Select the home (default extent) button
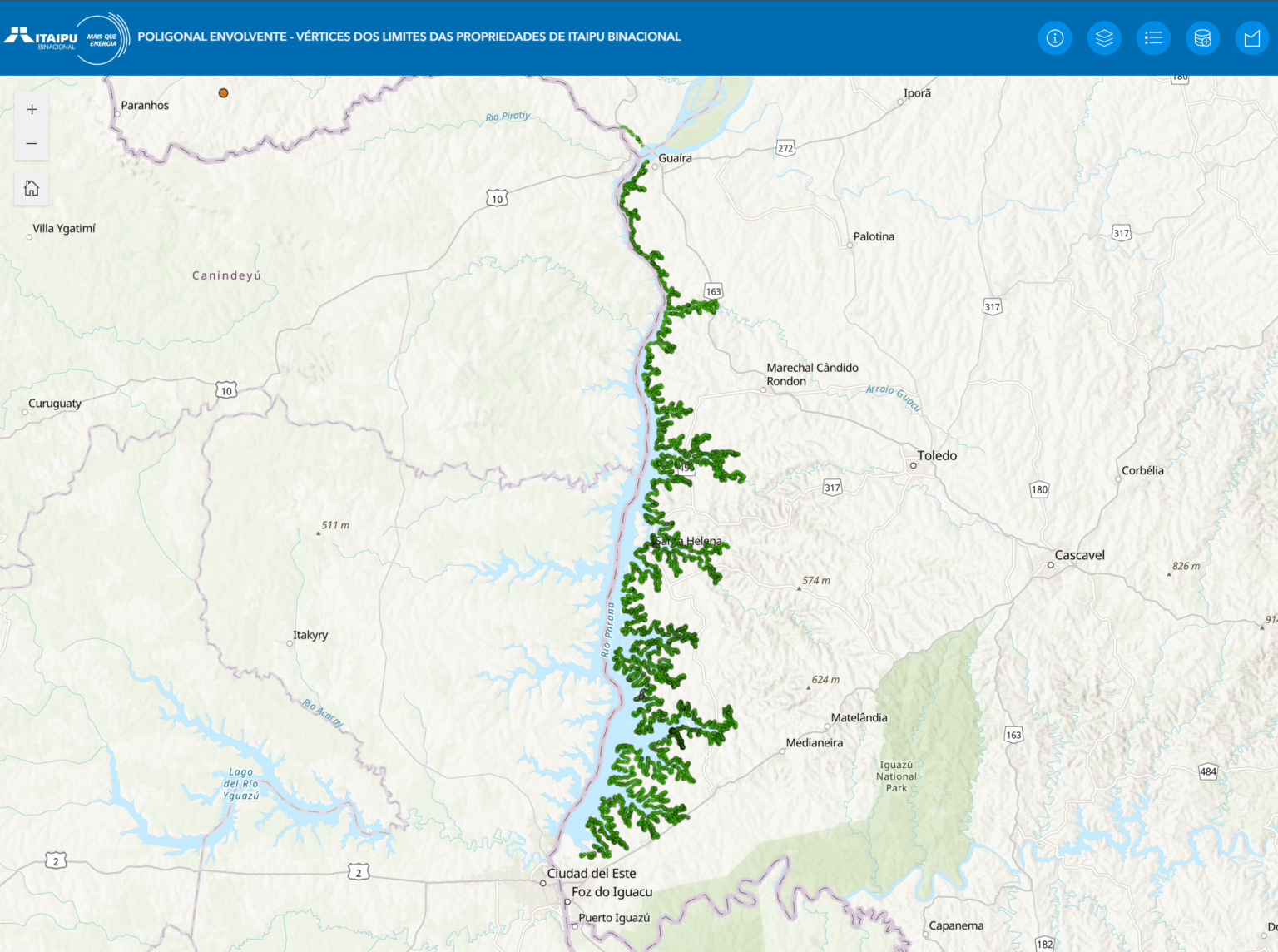1278x952 pixels. (32, 188)
